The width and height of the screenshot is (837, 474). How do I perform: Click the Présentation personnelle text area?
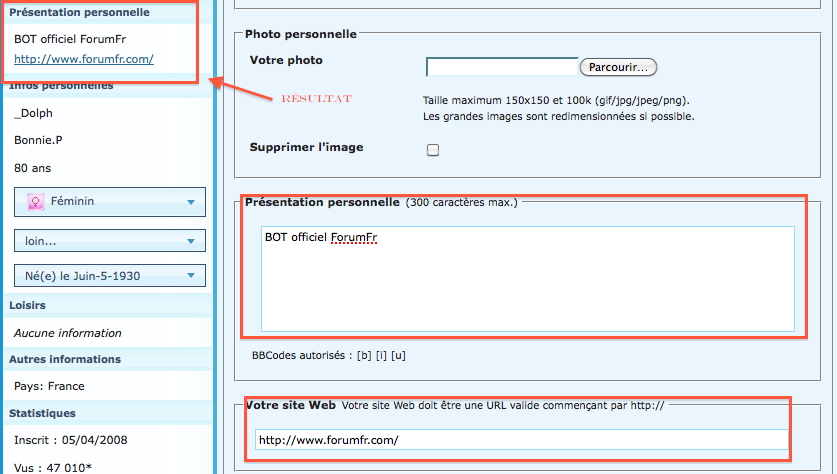528,279
